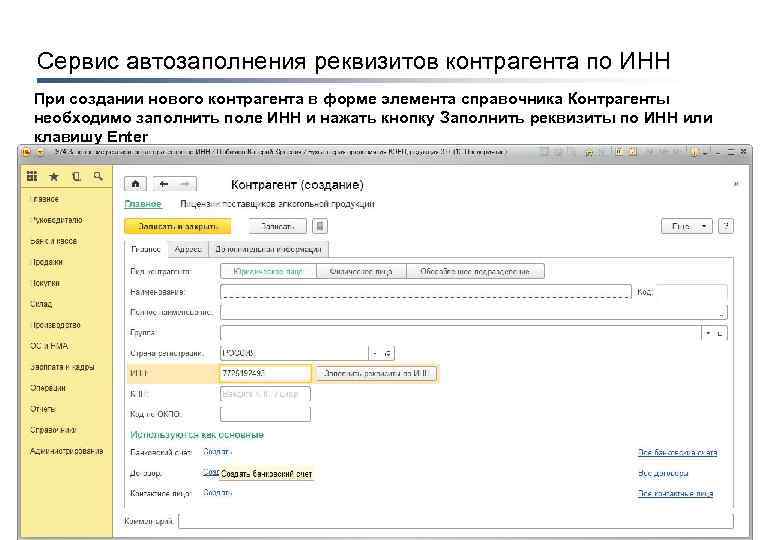780x540 pixels.
Task: Expand the Еще dropdown button
Action: (687, 226)
